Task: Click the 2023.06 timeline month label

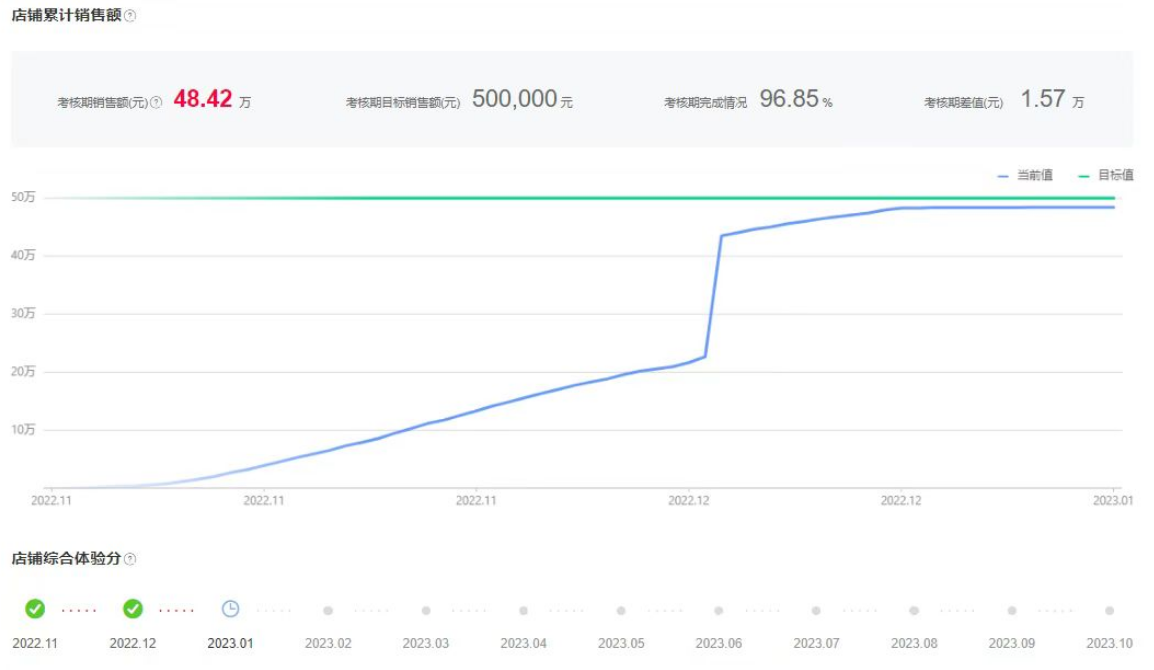Action: 718,643
